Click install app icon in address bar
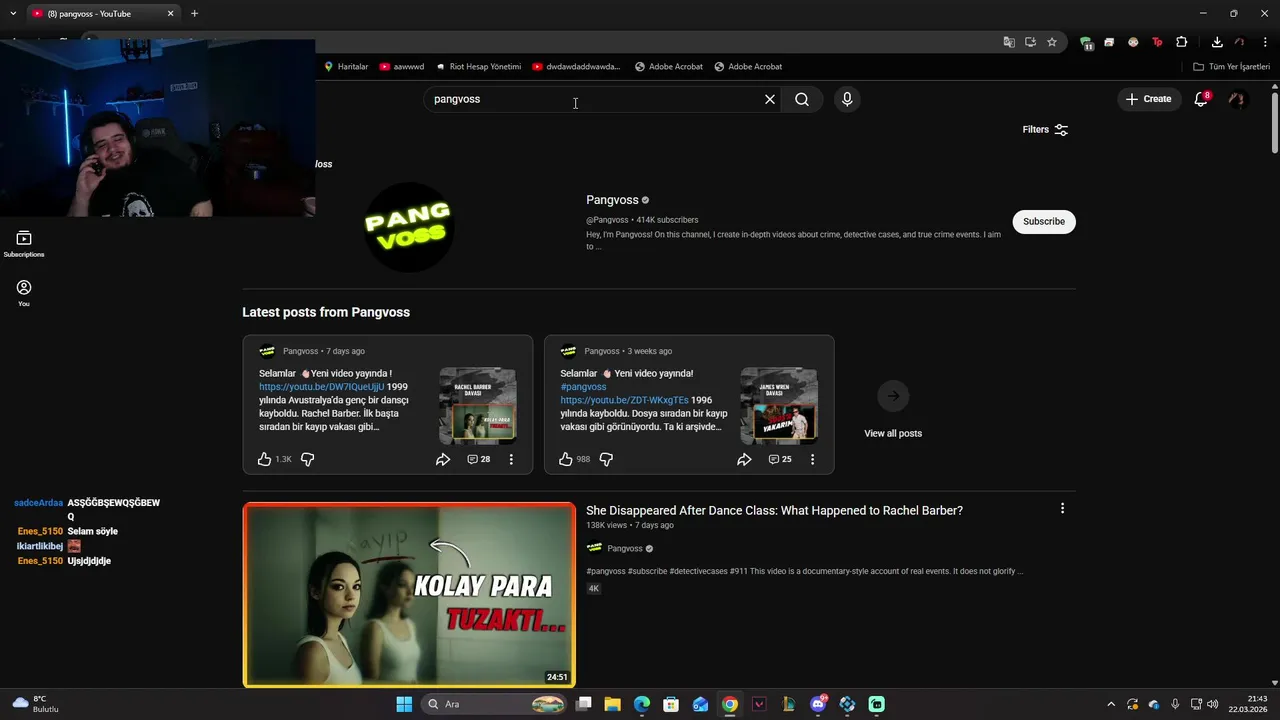Image resolution: width=1280 pixels, height=720 pixels. tap(1030, 42)
